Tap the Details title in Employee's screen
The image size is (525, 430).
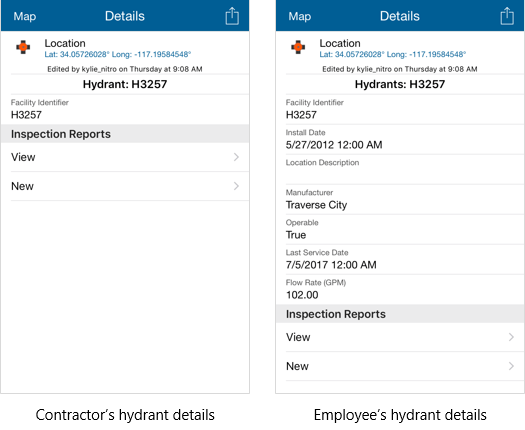click(x=399, y=16)
